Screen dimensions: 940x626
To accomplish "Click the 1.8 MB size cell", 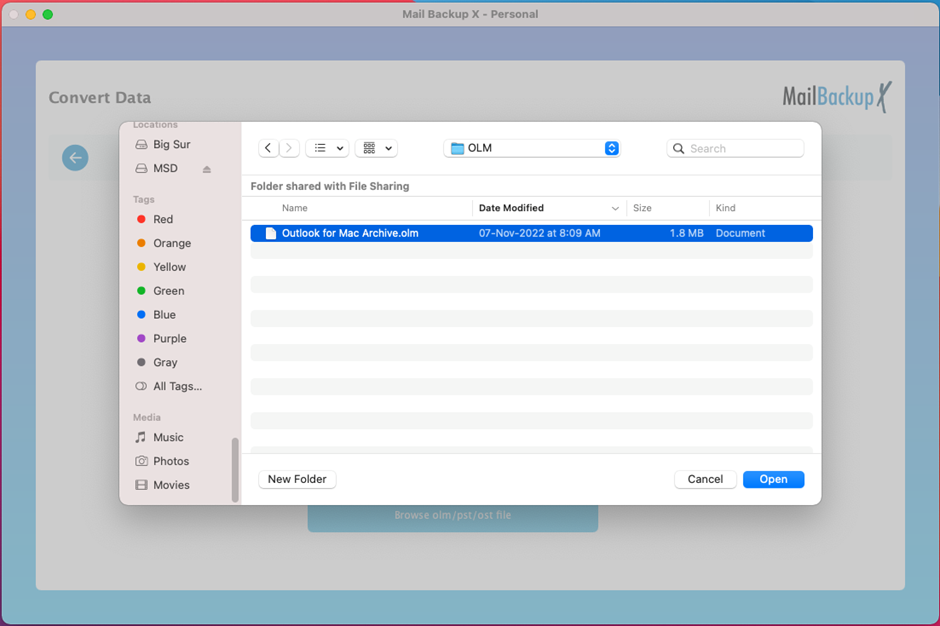I will tap(686, 233).
